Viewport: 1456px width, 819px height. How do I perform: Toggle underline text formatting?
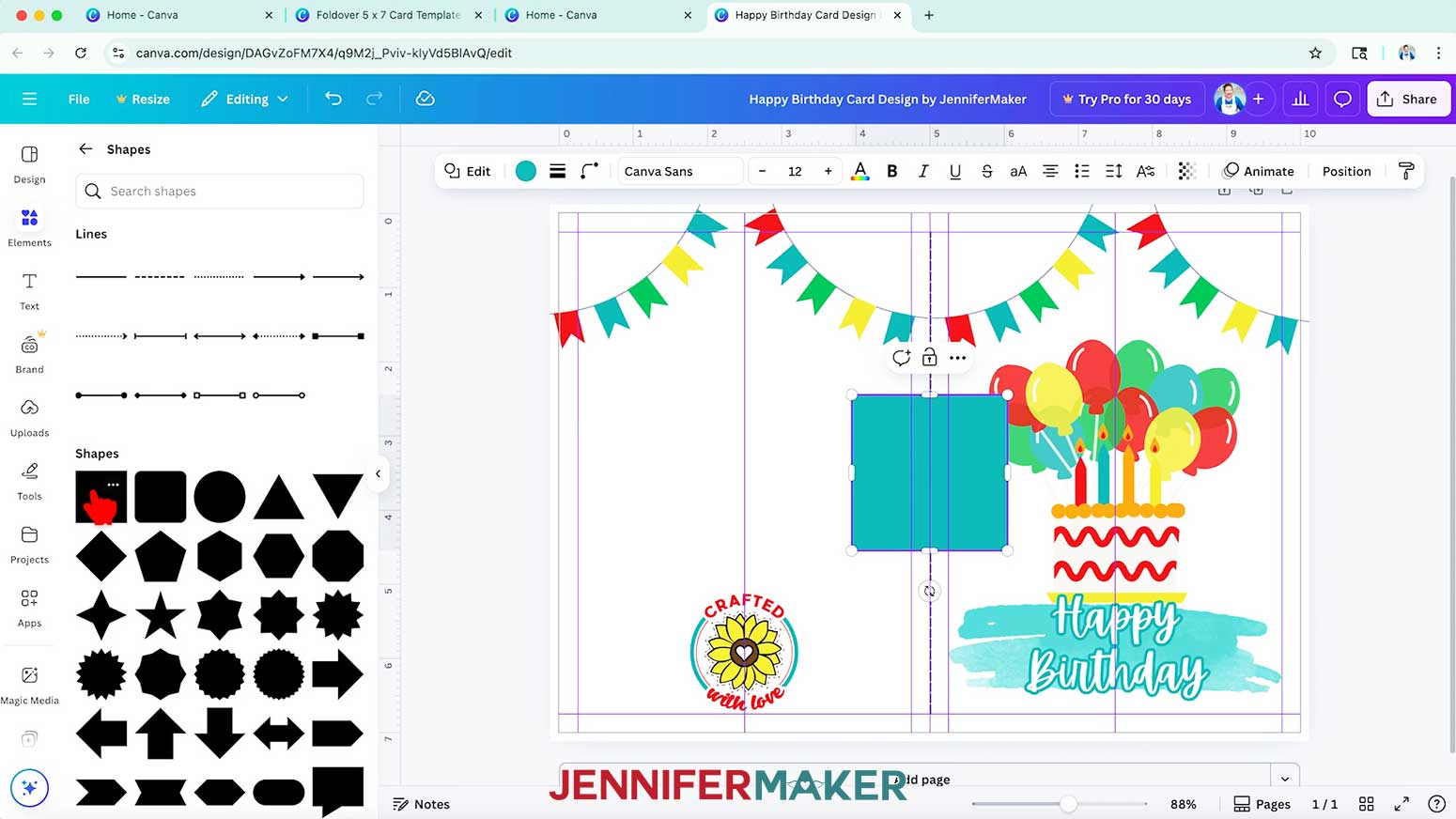(955, 171)
